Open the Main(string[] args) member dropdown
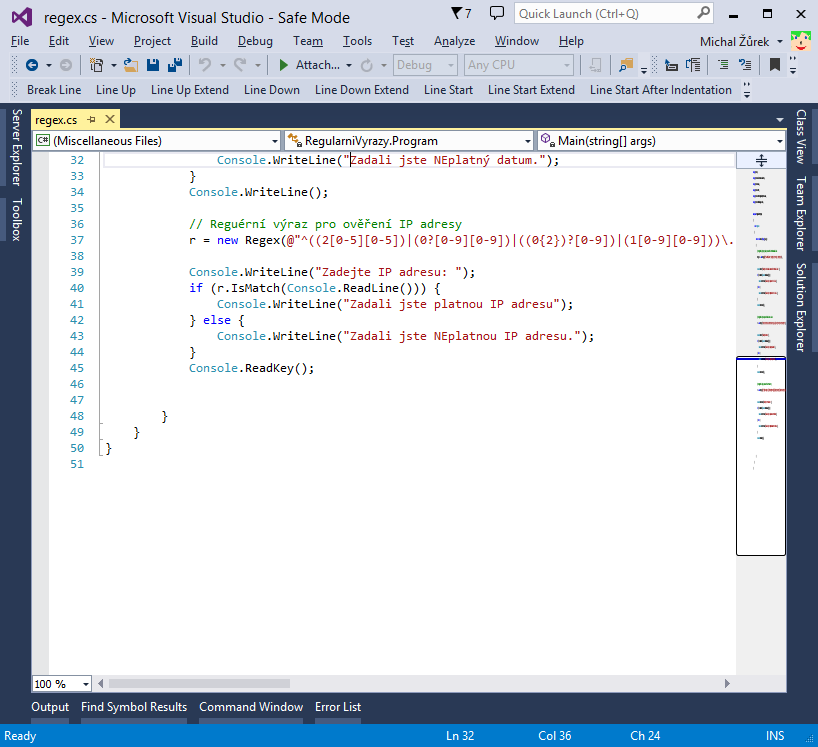Image resolution: width=818 pixels, height=747 pixels. tap(660, 140)
